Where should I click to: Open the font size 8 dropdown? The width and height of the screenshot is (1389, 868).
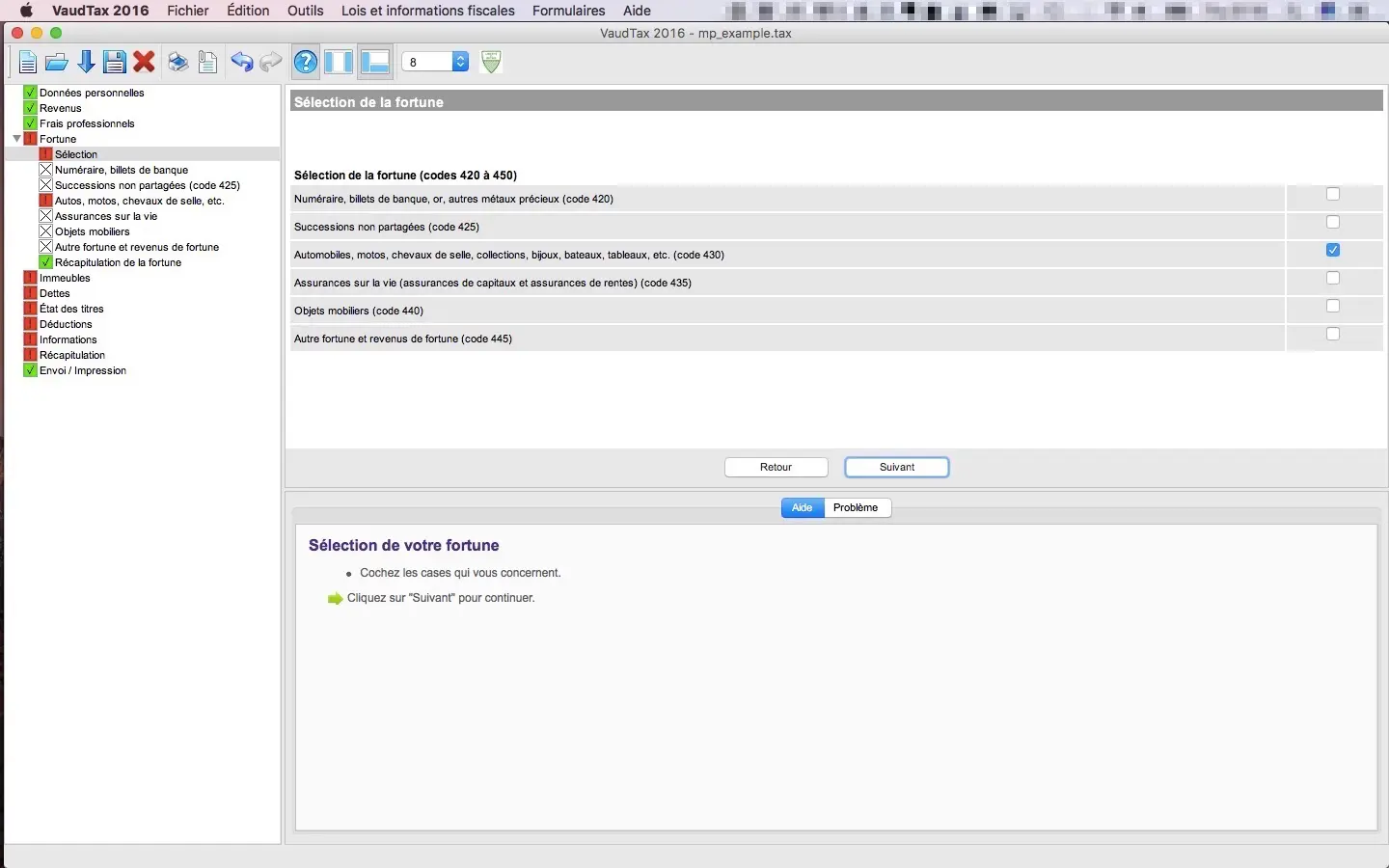pos(435,62)
